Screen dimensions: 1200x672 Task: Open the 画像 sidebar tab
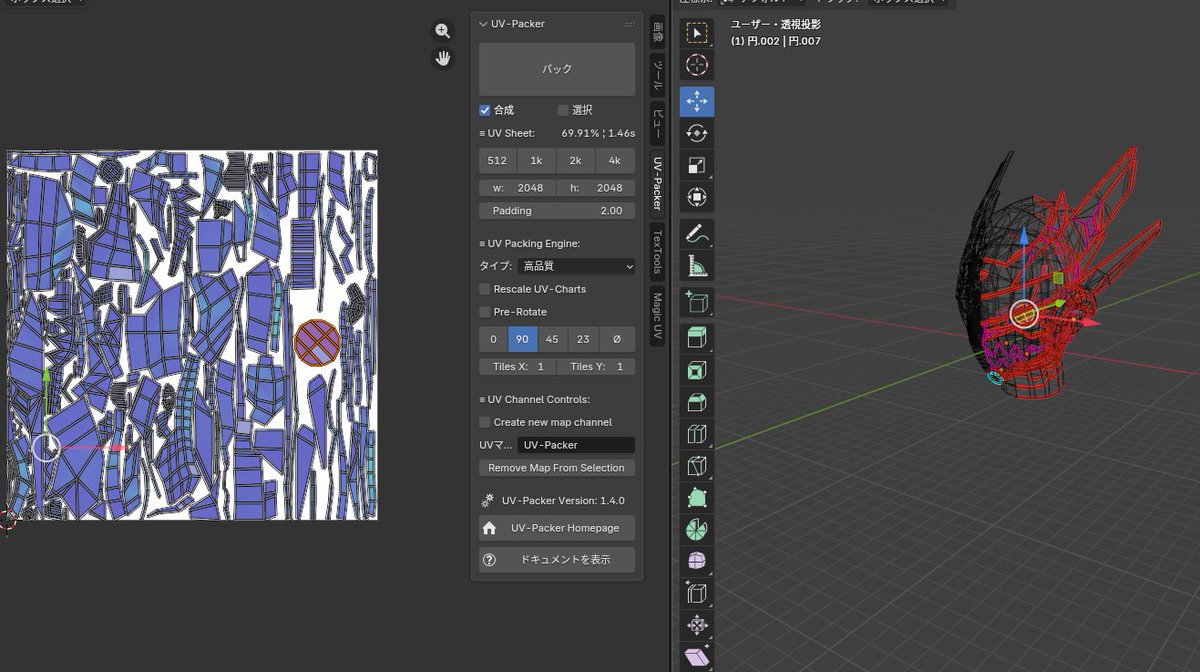657,32
